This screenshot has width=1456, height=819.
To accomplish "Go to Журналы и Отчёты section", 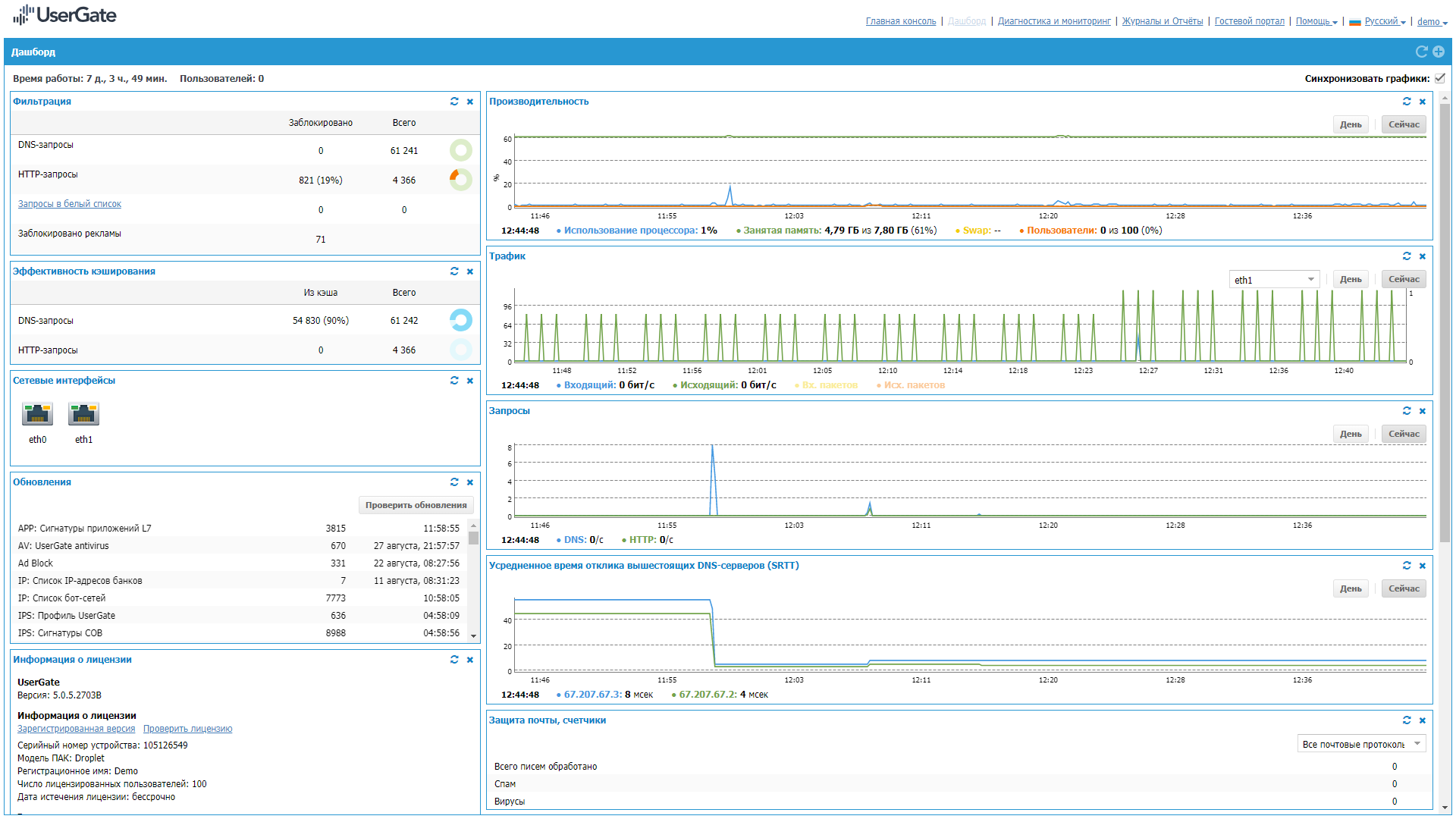I will [x=1162, y=21].
